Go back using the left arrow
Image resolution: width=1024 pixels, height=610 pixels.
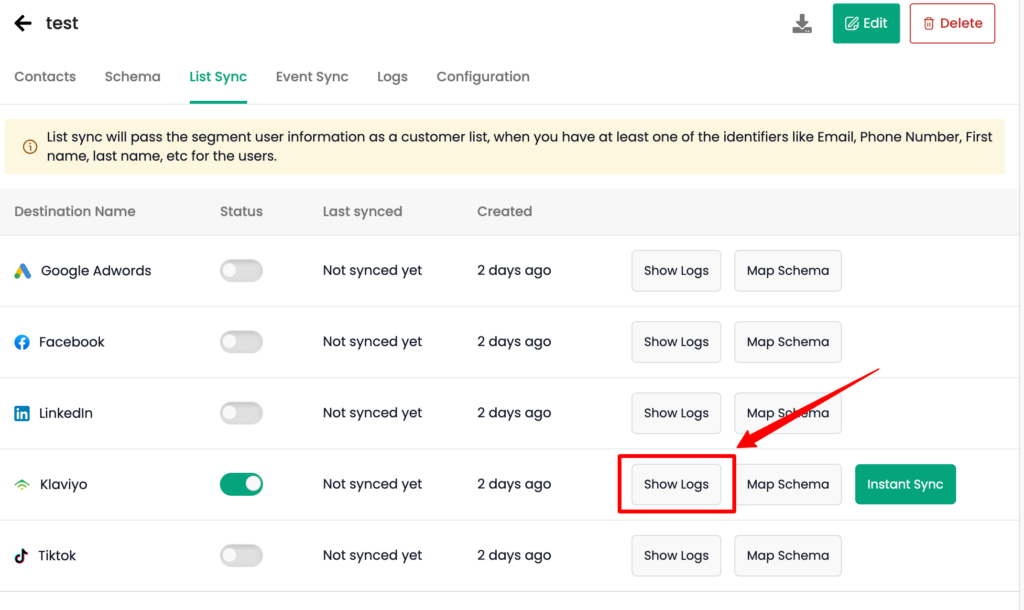tap(23, 24)
